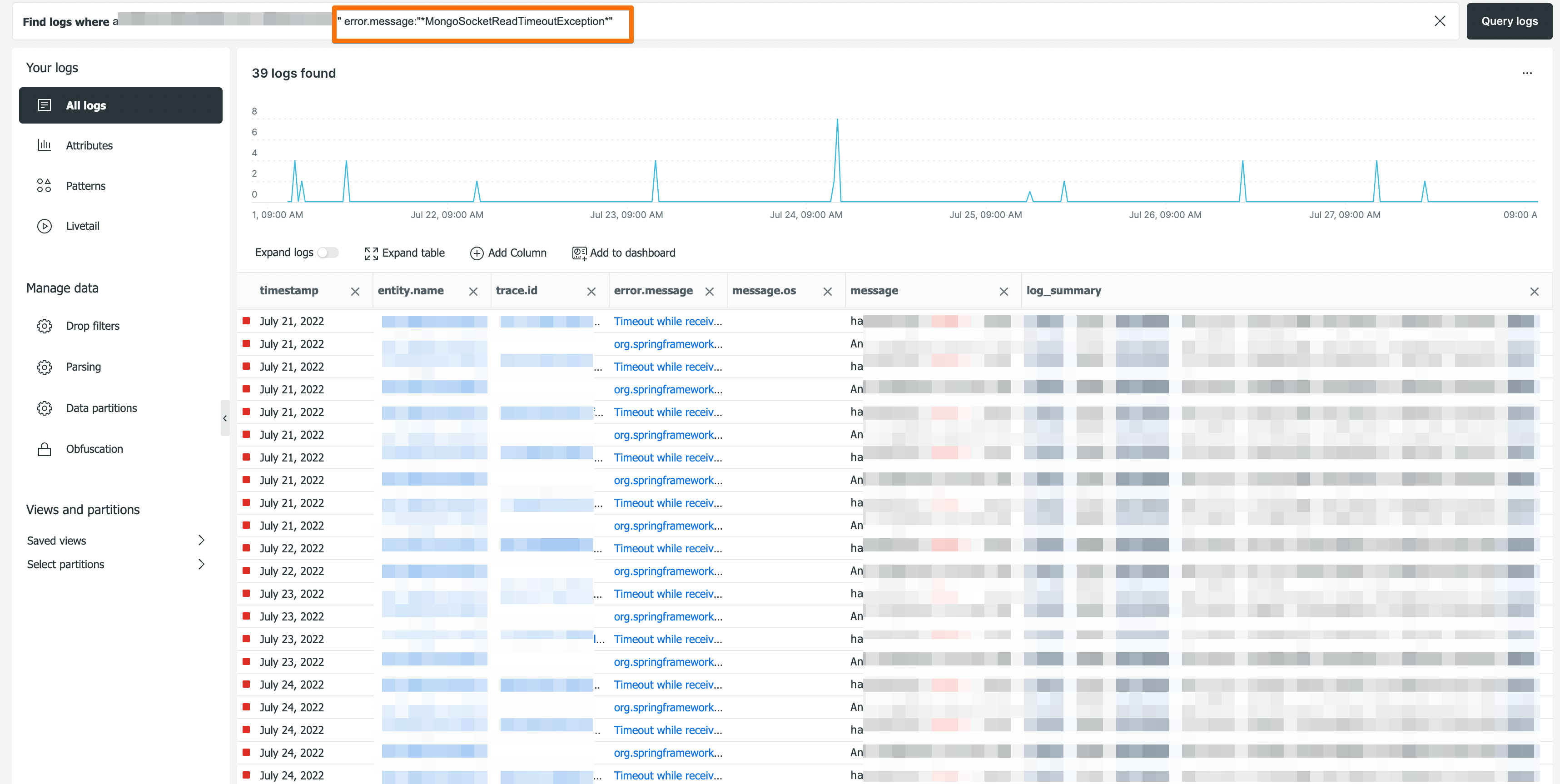
Task: Remove the message.os column
Action: pyautogui.click(x=827, y=291)
